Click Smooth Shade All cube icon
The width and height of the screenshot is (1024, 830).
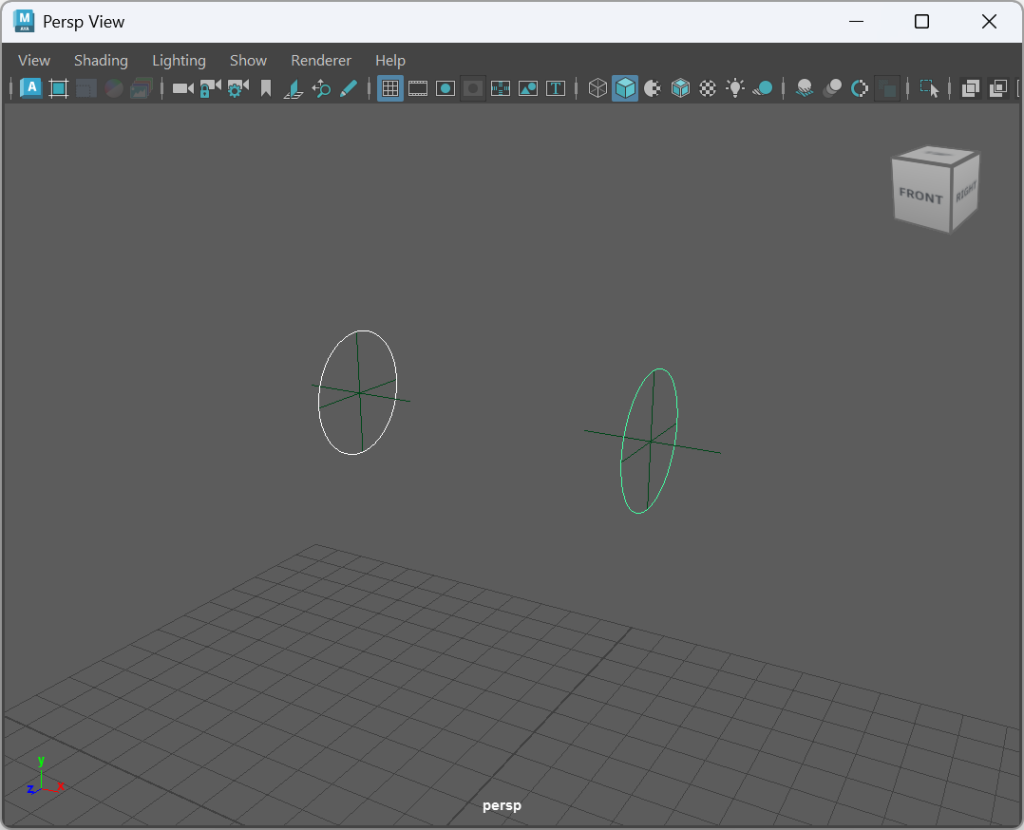tap(625, 89)
